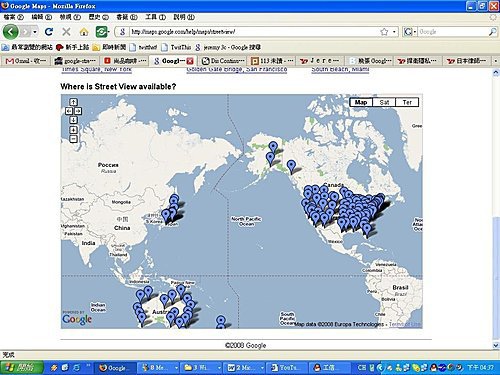Pan the map down with arrow button
500x375 pixels.
pos(73,120)
